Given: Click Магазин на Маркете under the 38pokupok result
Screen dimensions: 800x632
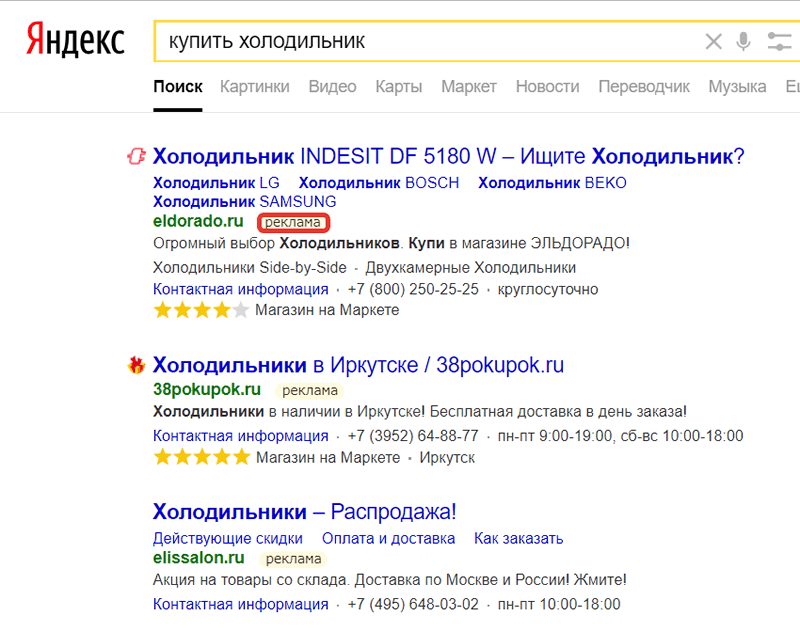Looking at the screenshot, I should [328, 458].
